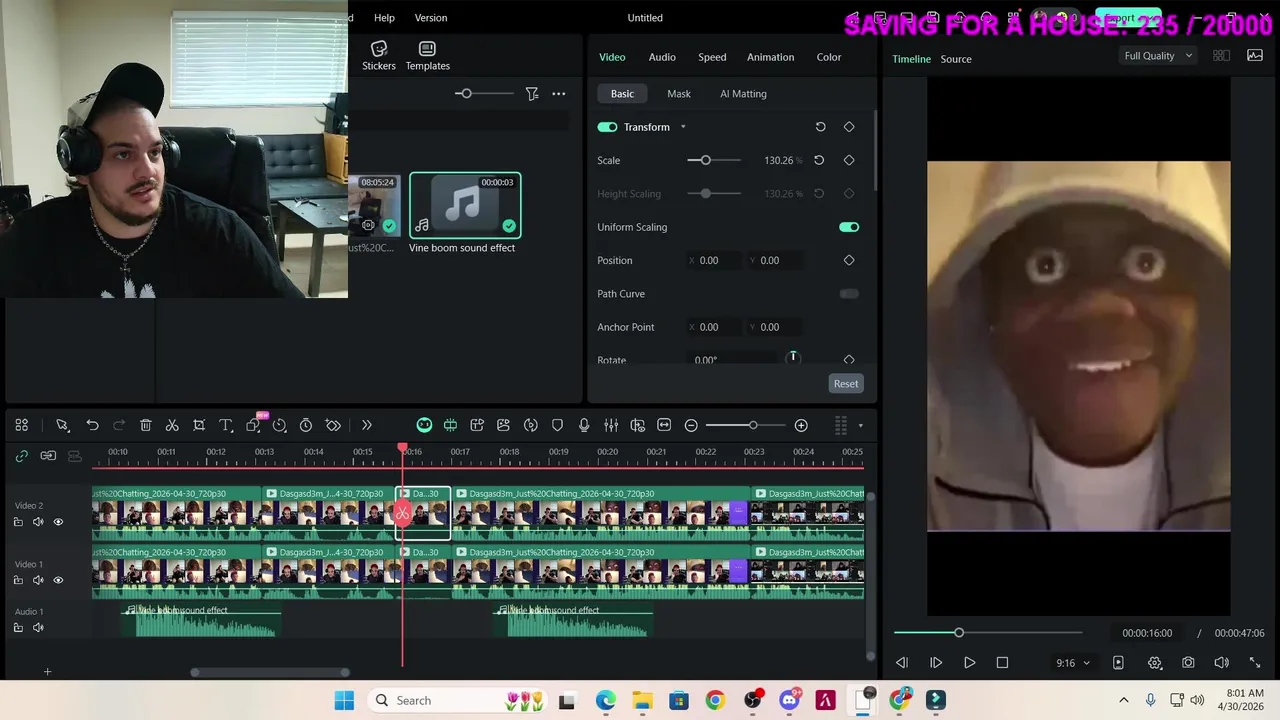Open the Color properties tab
Screen dimensions: 1280x720
click(829, 57)
